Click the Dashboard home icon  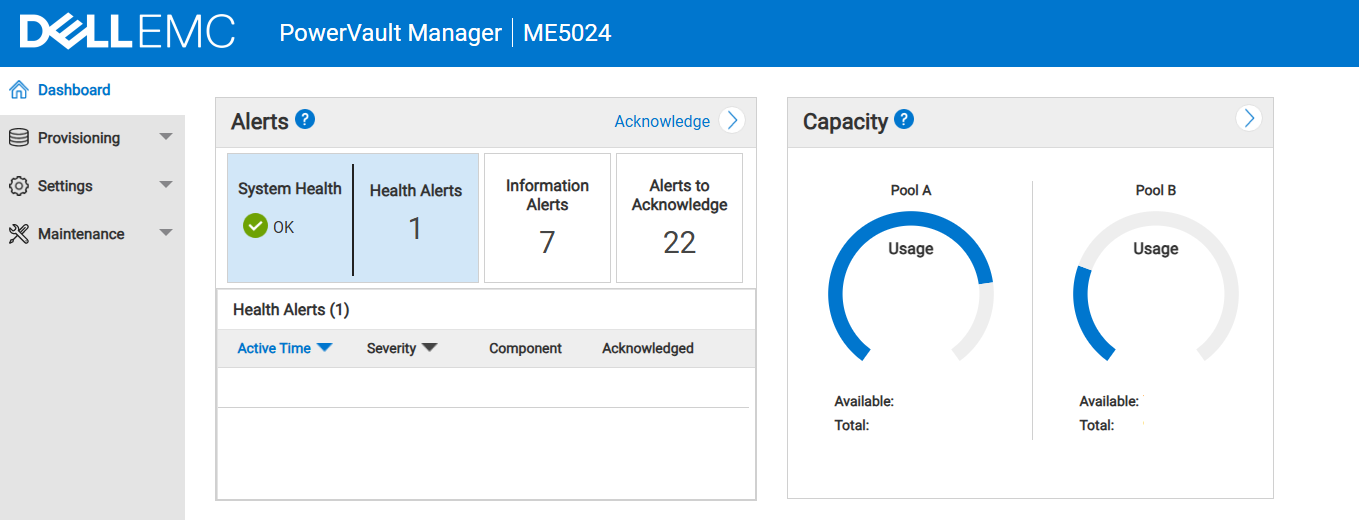tap(18, 90)
